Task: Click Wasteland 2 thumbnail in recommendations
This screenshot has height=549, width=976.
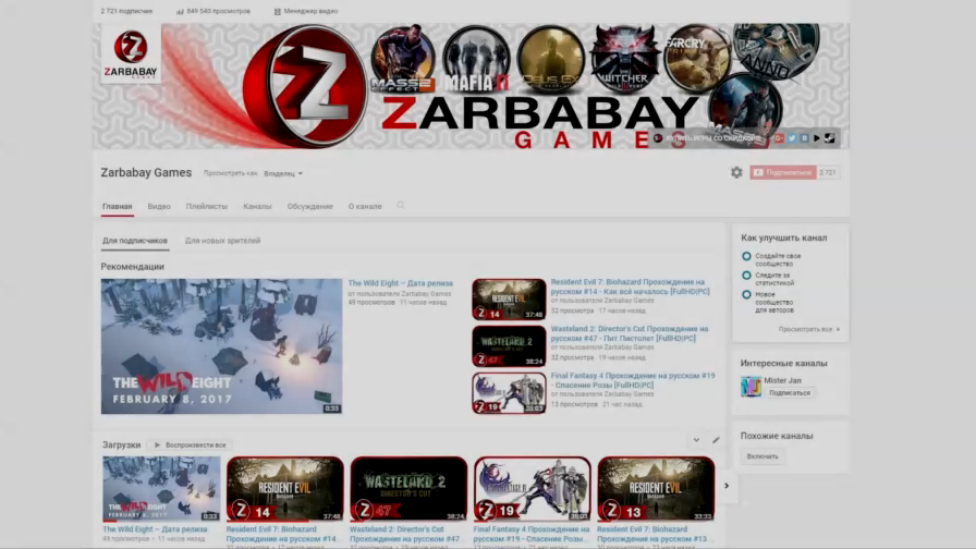Action: (509, 346)
